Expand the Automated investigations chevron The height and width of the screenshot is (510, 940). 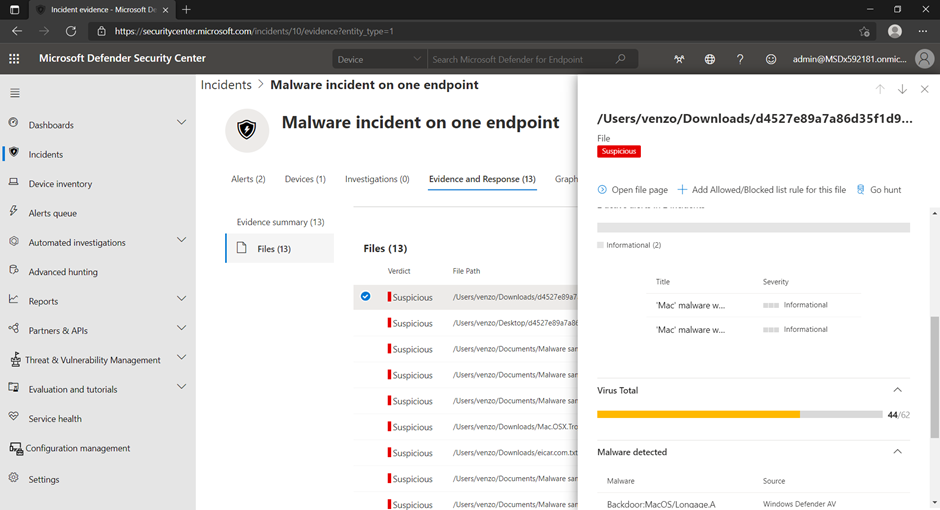181,240
